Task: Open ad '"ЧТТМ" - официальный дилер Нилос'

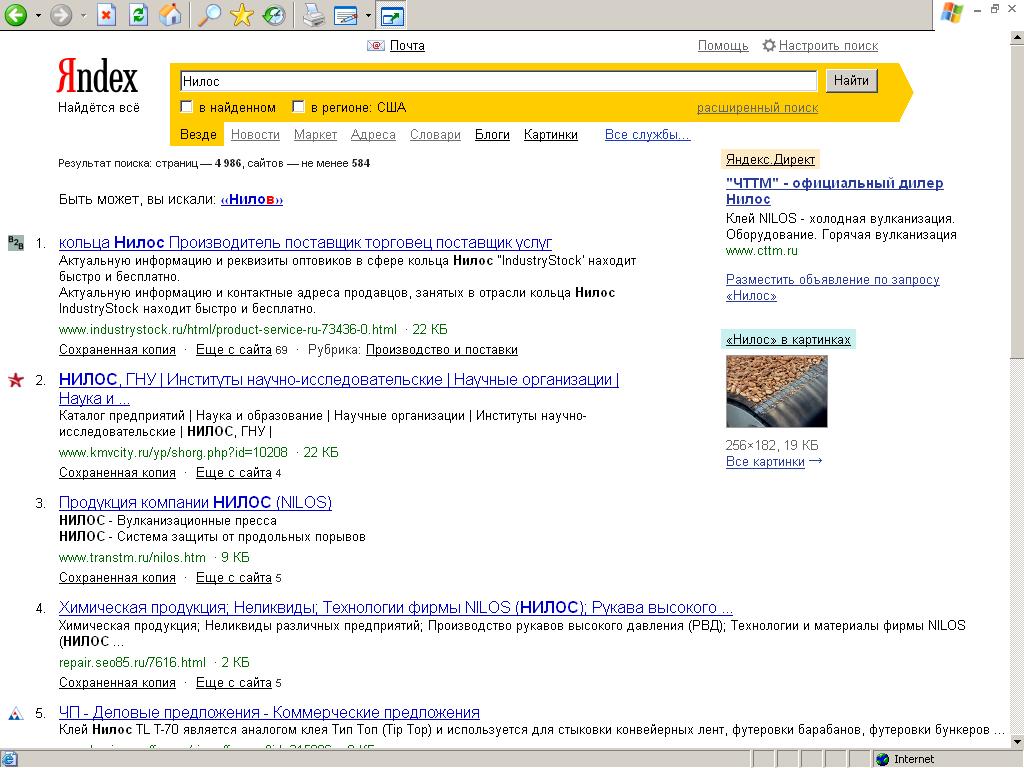Action: click(x=835, y=191)
